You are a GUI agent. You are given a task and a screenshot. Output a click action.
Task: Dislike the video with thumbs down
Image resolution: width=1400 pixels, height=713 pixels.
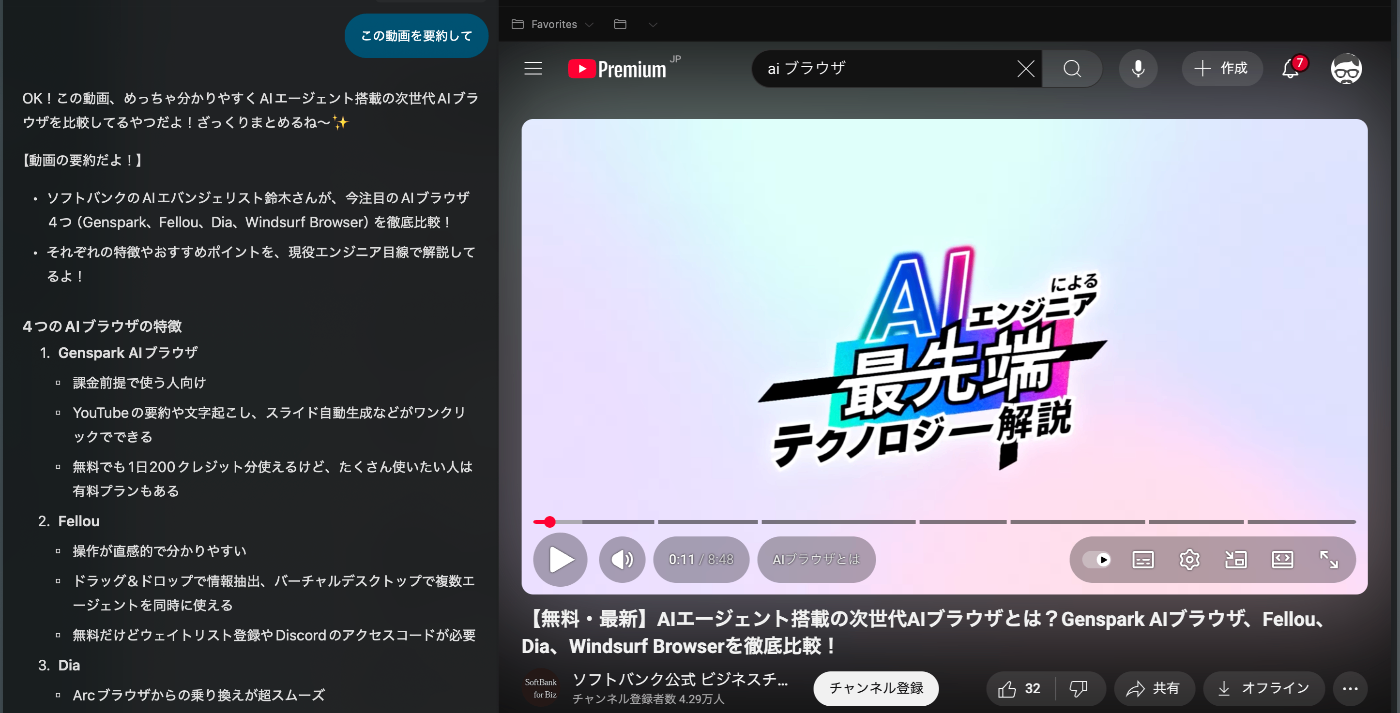point(1079,689)
